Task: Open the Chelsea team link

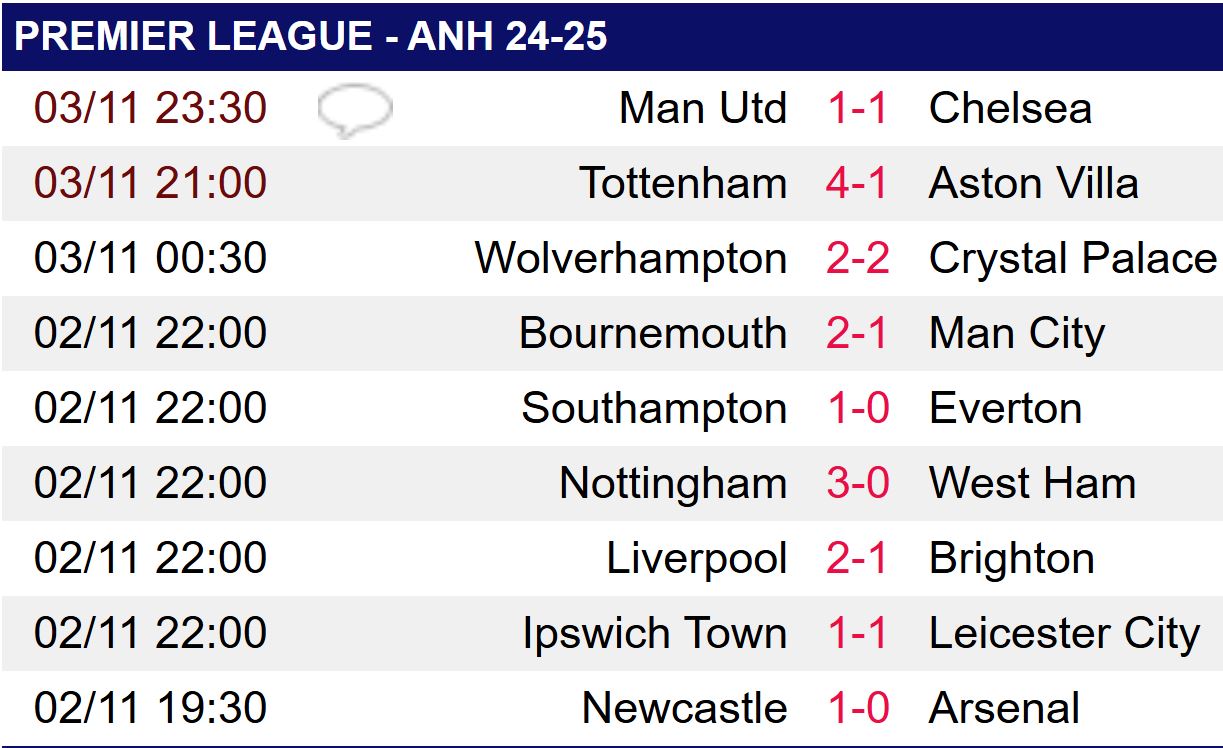Action: (x=1010, y=108)
